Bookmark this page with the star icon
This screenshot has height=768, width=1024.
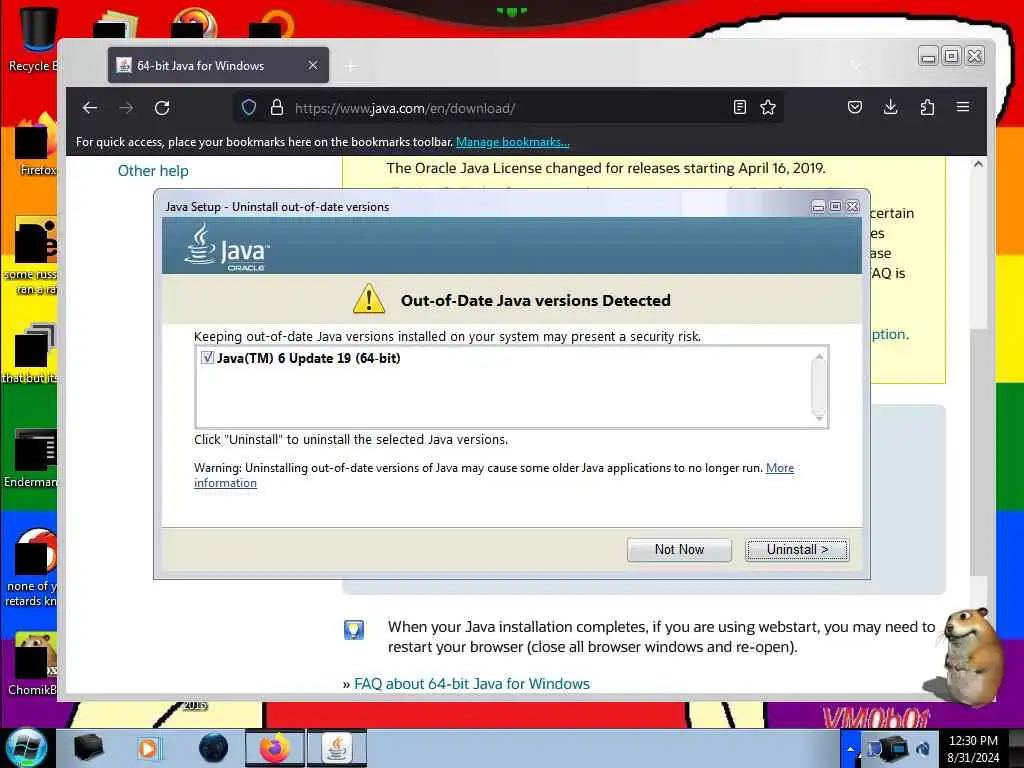click(x=768, y=108)
